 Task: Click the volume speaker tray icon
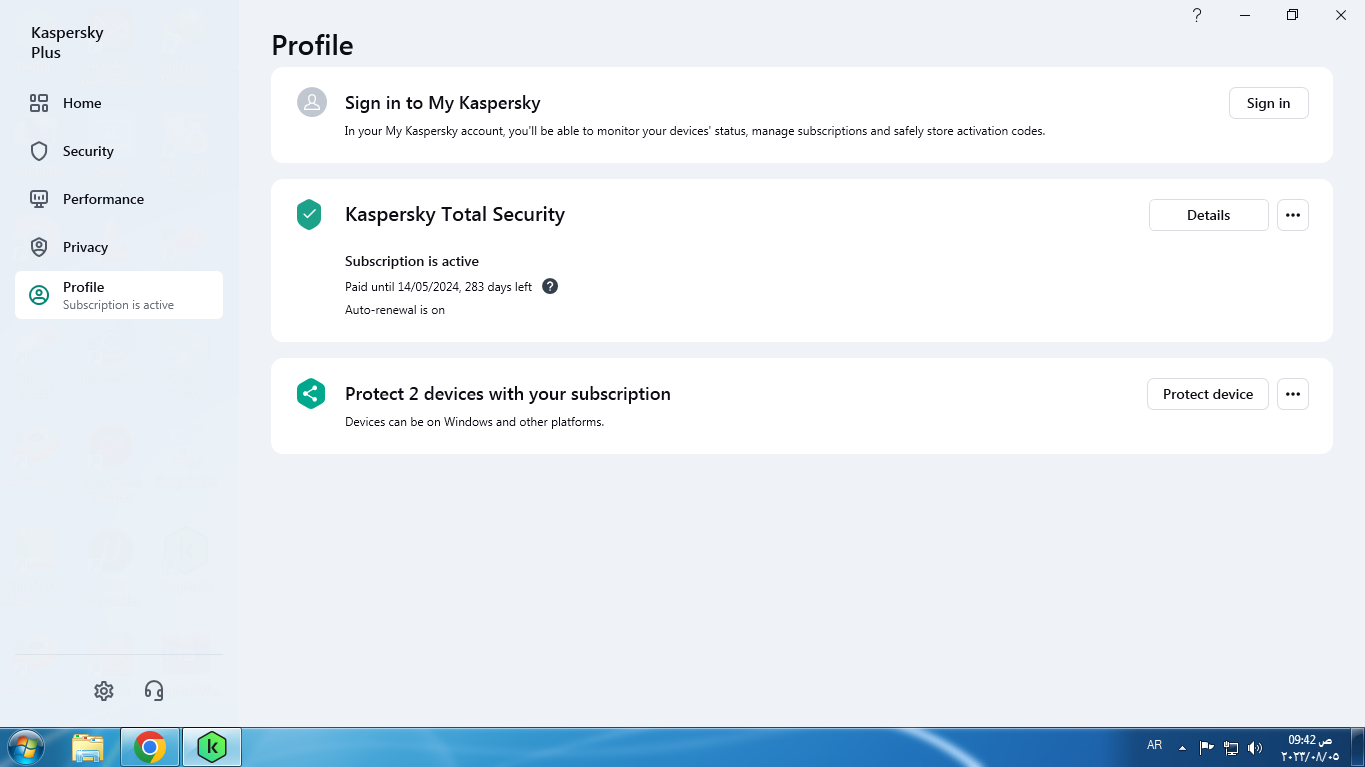tap(1255, 748)
